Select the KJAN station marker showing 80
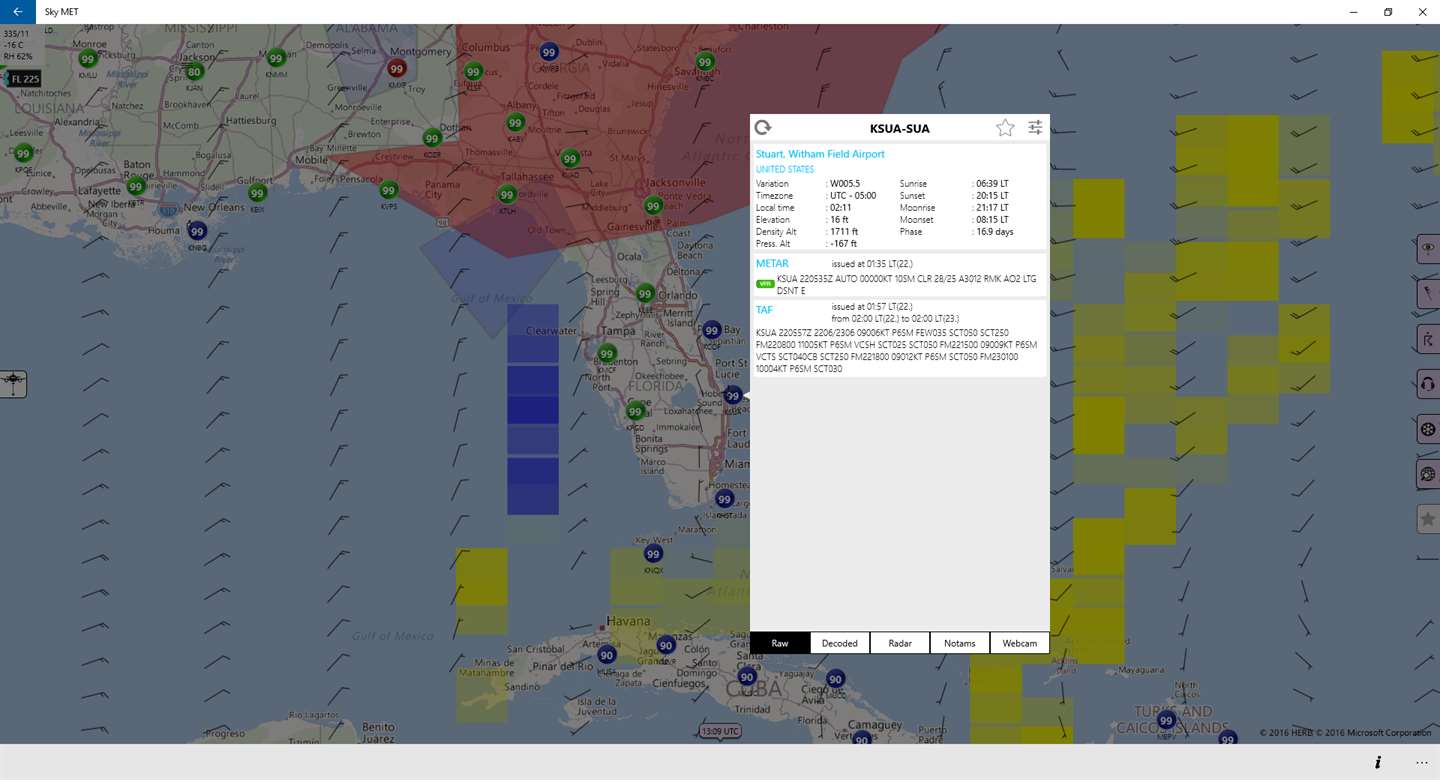The width and height of the screenshot is (1440, 780). click(x=194, y=72)
